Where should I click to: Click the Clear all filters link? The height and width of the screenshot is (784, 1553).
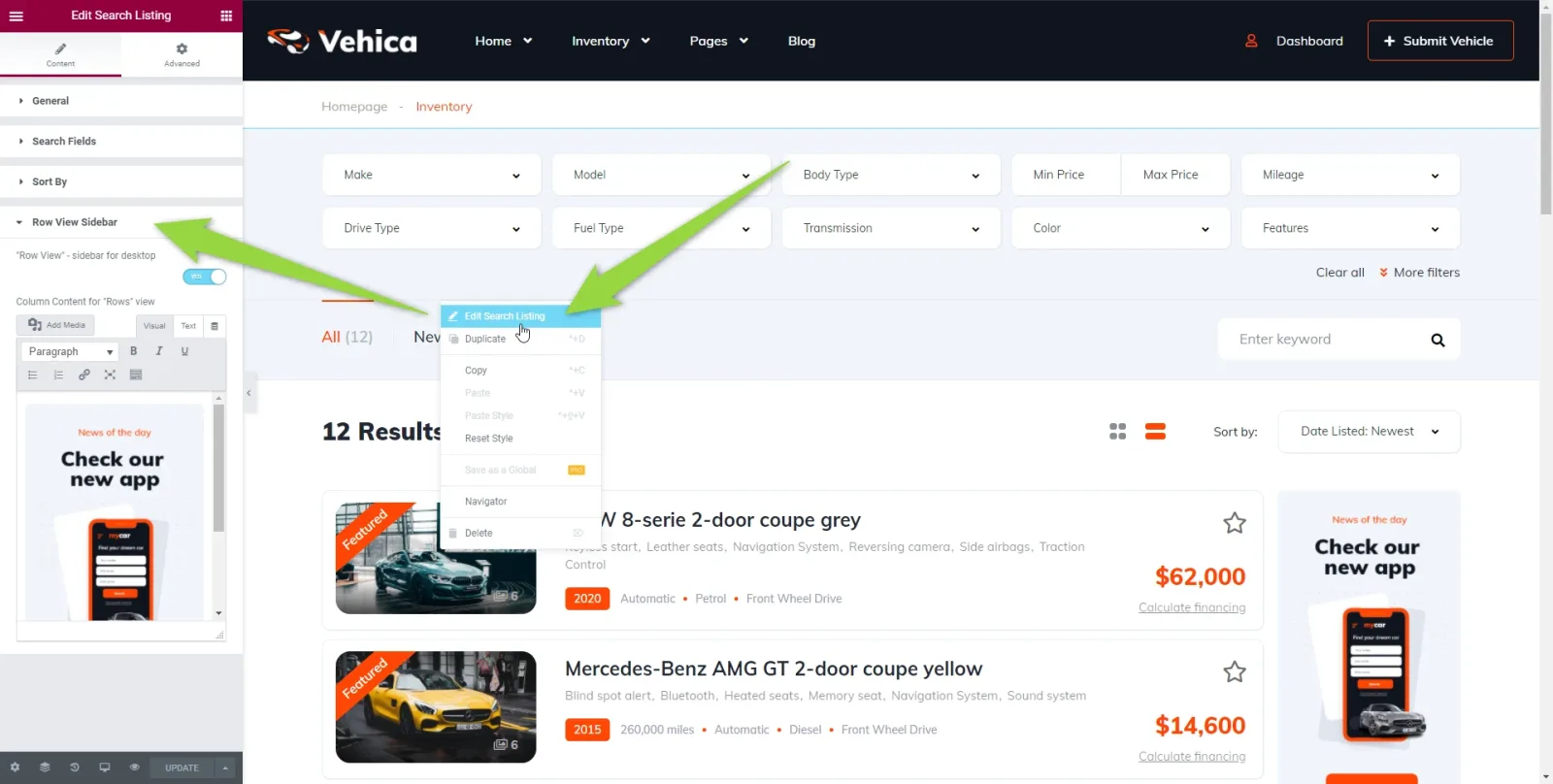1339,273
